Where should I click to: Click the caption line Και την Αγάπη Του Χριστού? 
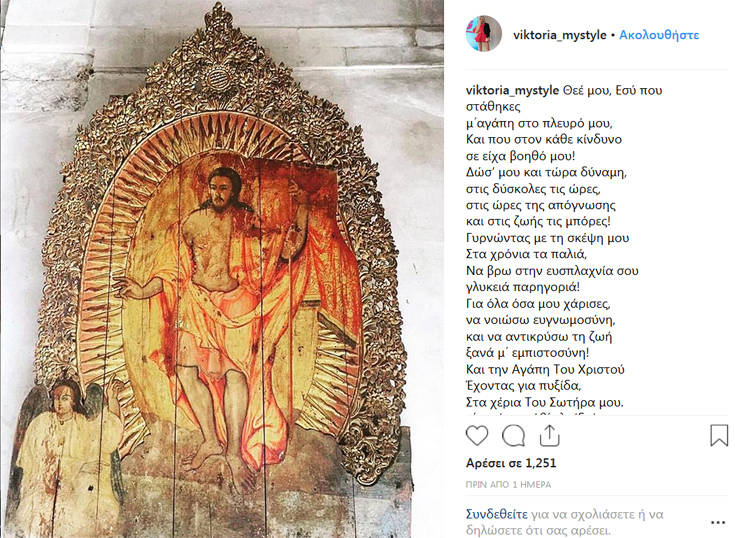(x=545, y=369)
